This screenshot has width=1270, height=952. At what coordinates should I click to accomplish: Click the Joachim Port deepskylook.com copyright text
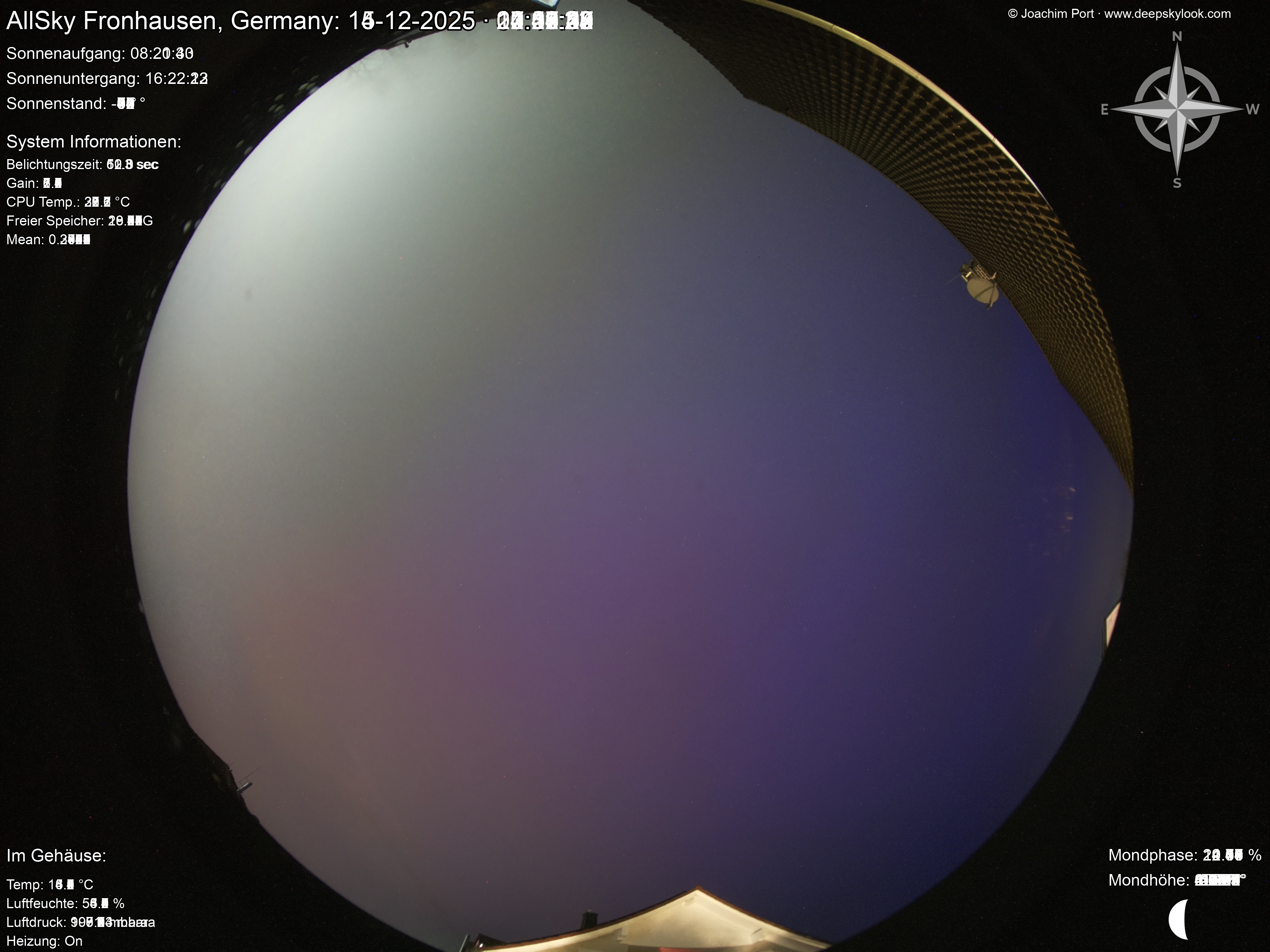tap(1119, 14)
